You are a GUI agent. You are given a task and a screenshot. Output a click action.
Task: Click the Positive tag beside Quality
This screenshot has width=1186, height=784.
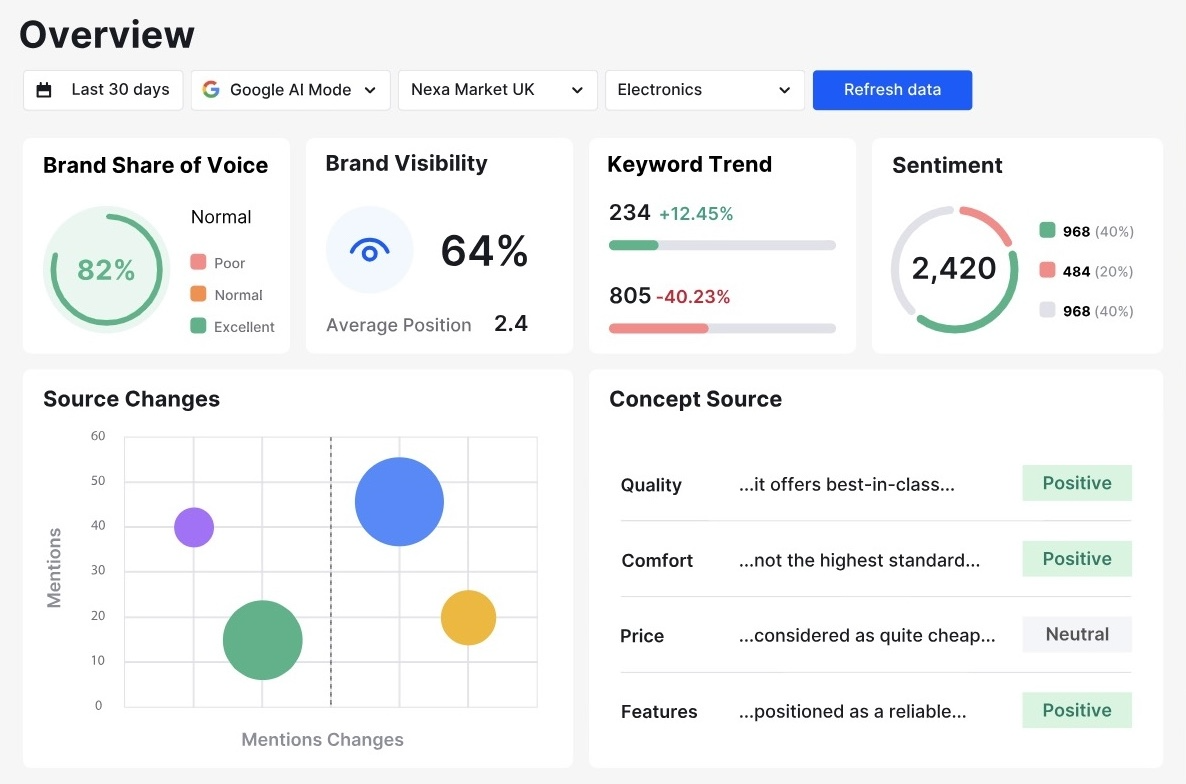[x=1076, y=483]
